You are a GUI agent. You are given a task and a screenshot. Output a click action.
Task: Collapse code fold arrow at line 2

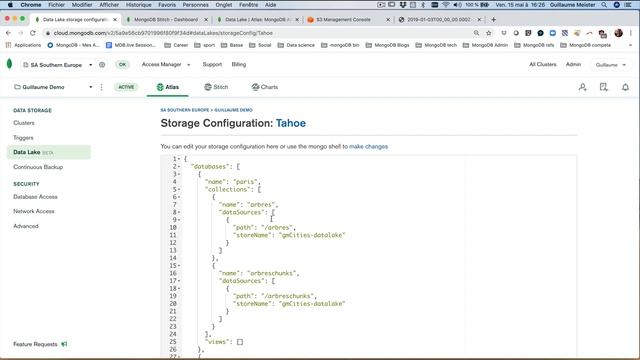tap(179, 167)
